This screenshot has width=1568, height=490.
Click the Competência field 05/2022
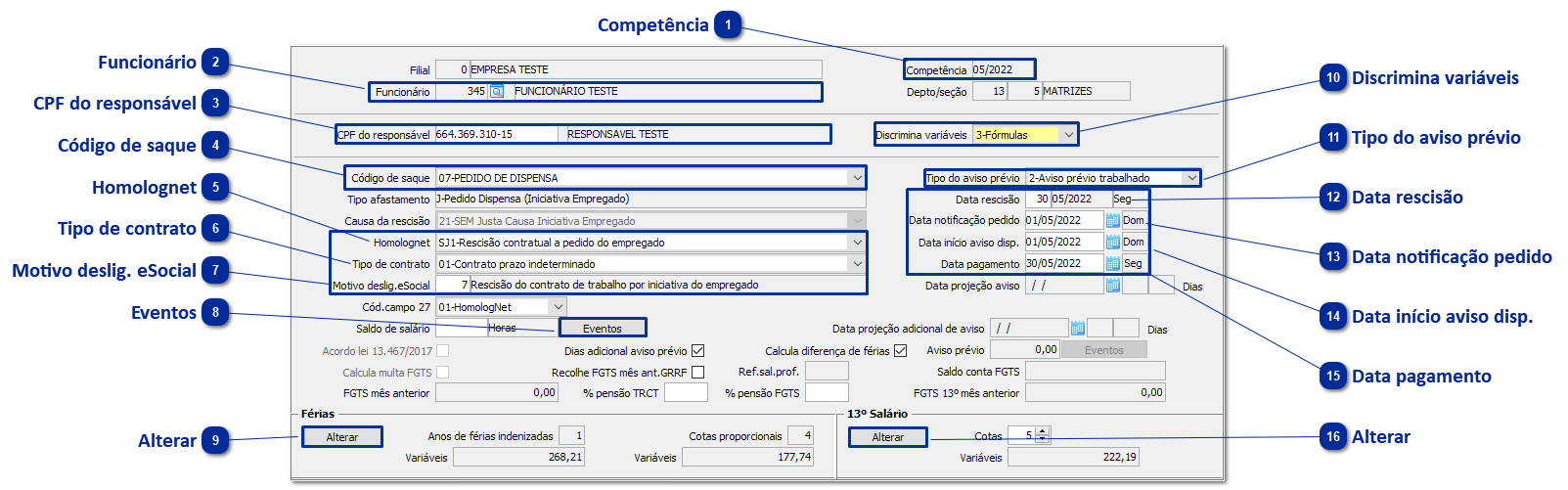tap(1002, 69)
